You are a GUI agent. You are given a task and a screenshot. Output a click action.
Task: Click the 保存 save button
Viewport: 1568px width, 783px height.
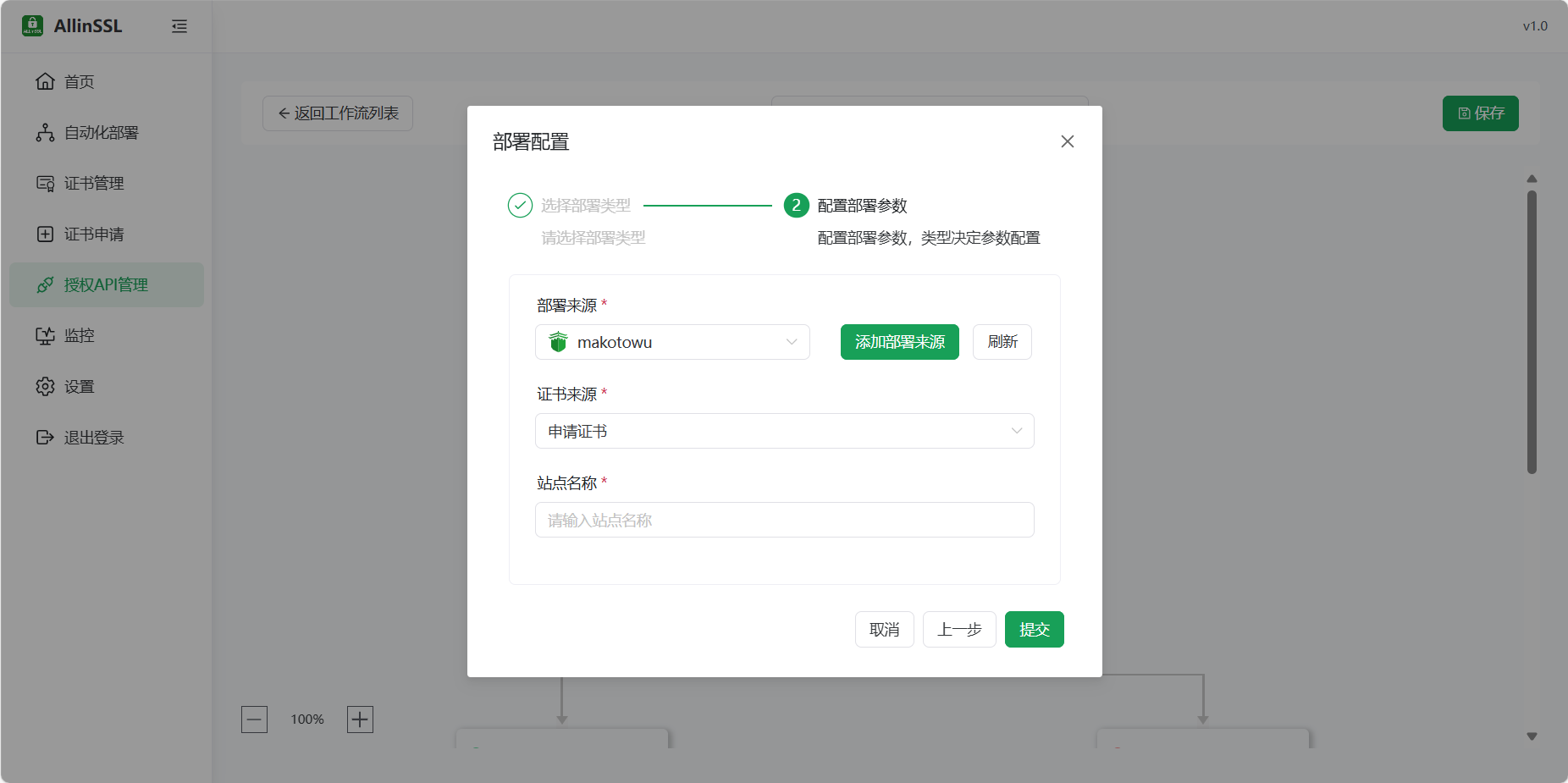pyautogui.click(x=1479, y=113)
